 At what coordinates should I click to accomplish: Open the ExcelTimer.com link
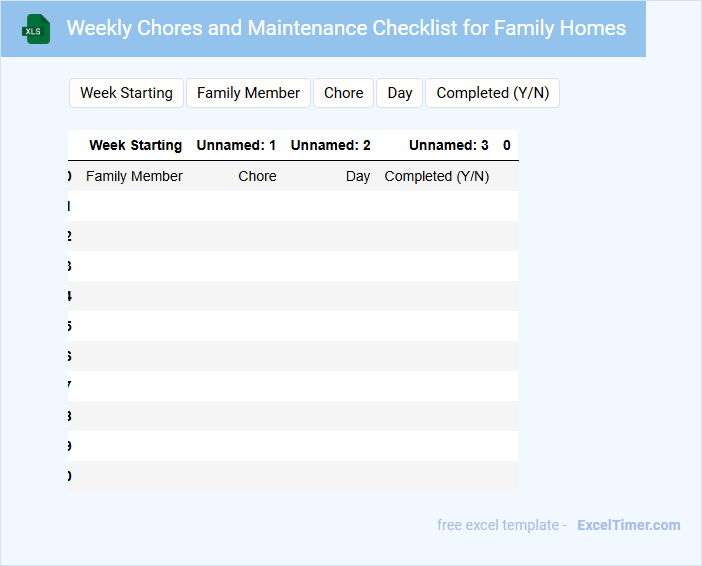click(628, 525)
